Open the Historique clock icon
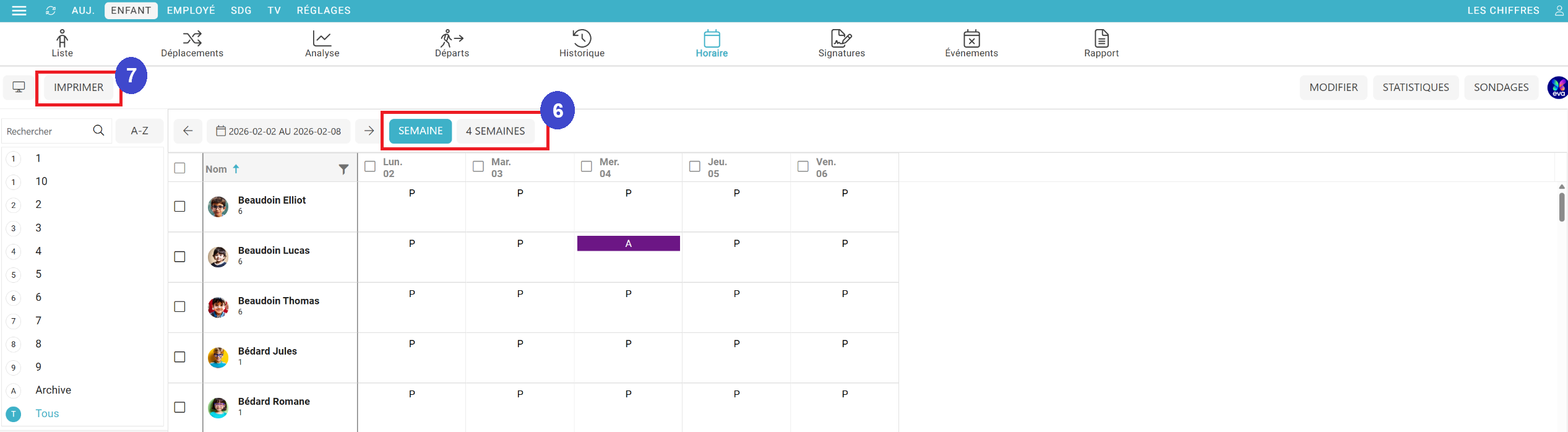Image resolution: width=1568 pixels, height=432 pixels. pos(582,39)
